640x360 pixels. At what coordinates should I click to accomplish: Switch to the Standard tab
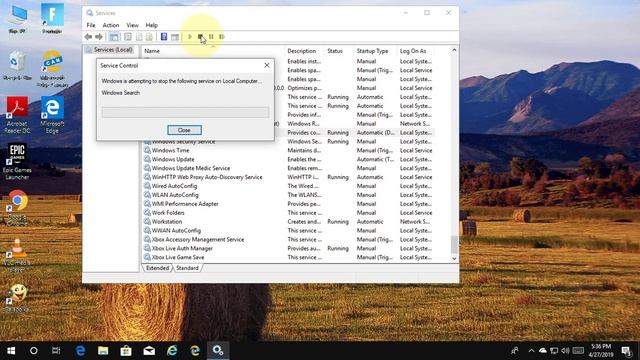[187, 268]
